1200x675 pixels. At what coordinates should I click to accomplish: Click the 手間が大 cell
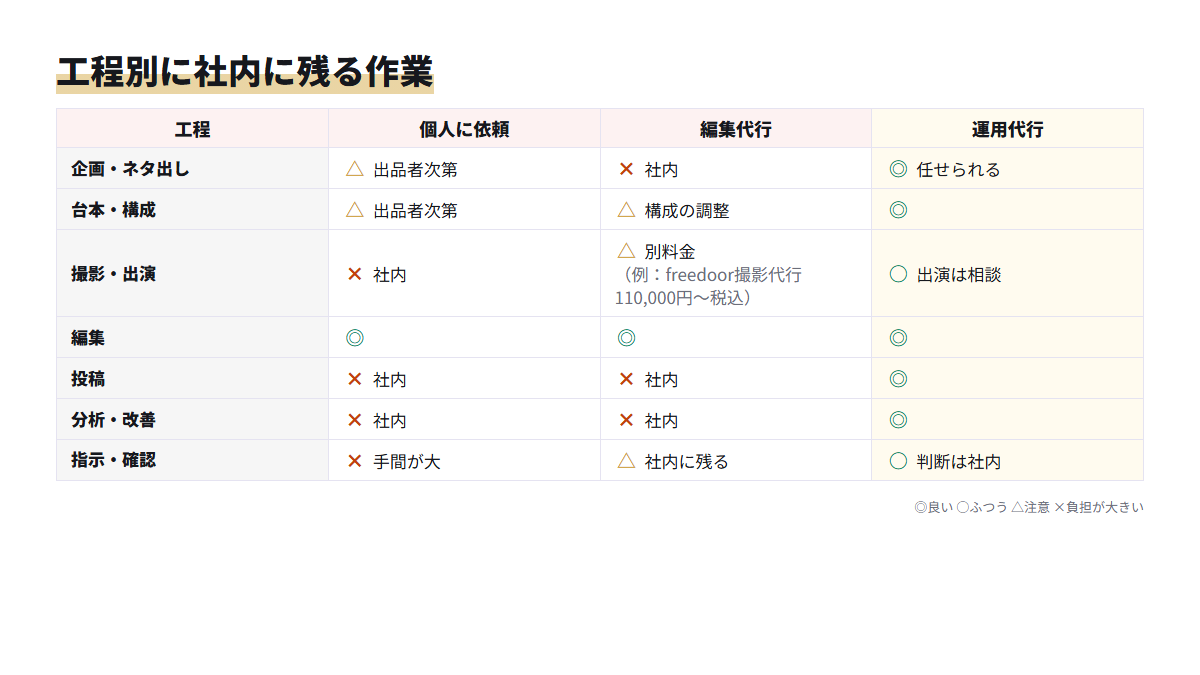pyautogui.click(x=464, y=461)
